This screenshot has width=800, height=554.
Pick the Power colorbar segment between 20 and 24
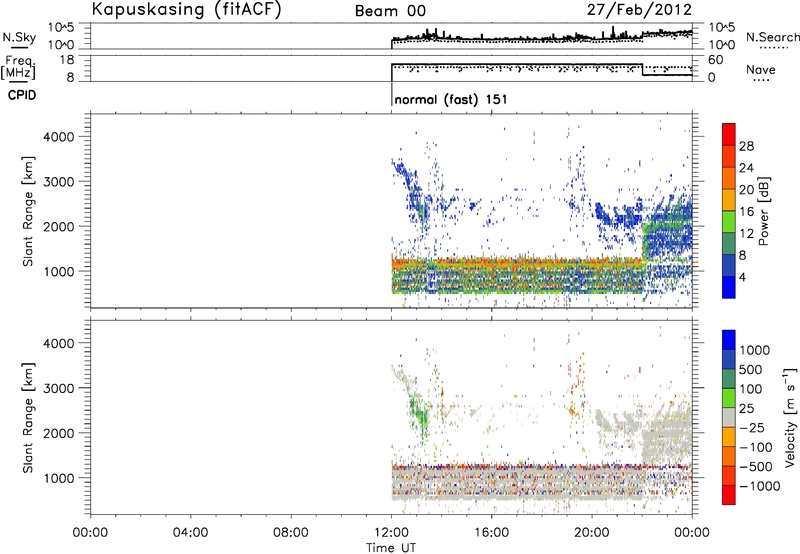(729, 179)
